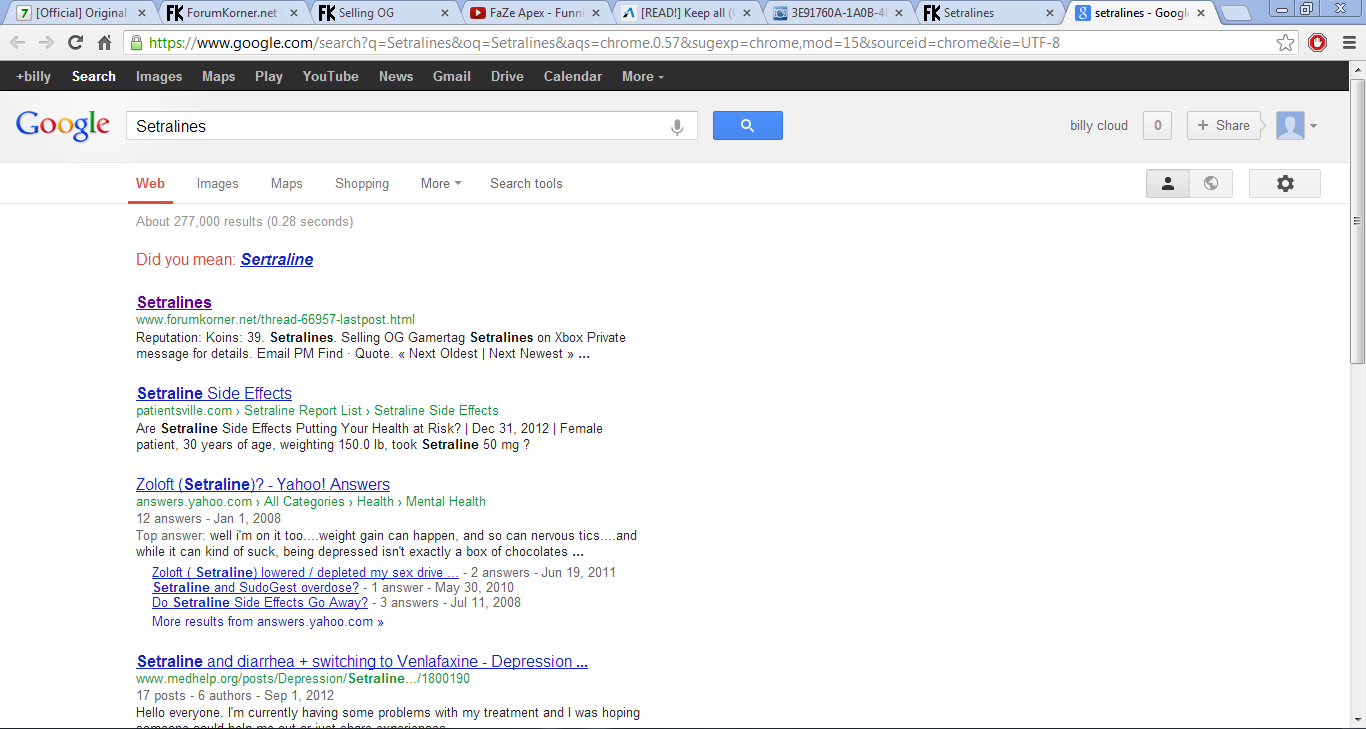
Task: Open the search settings gear
Action: point(1285,183)
